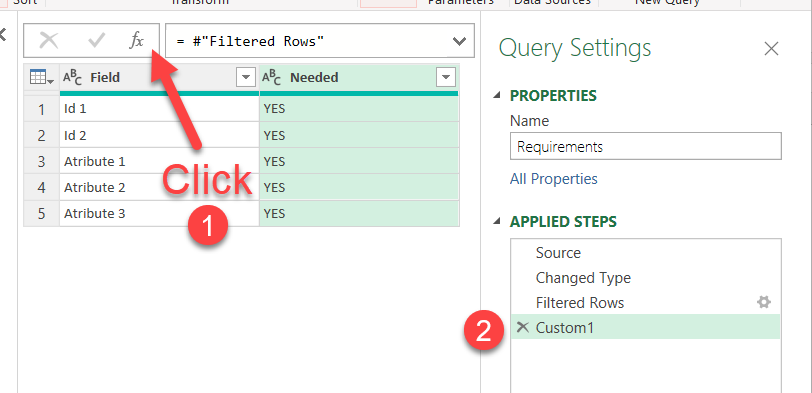Select row number 3 header
812x393 pixels.
(41, 161)
